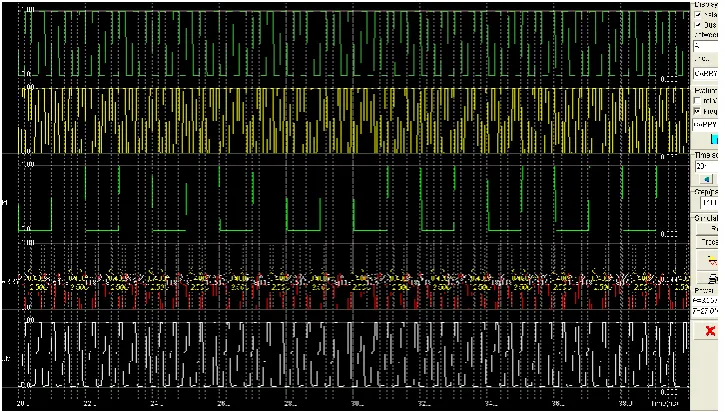Click the printer icon button
The image size is (725, 412).
tap(708, 278)
